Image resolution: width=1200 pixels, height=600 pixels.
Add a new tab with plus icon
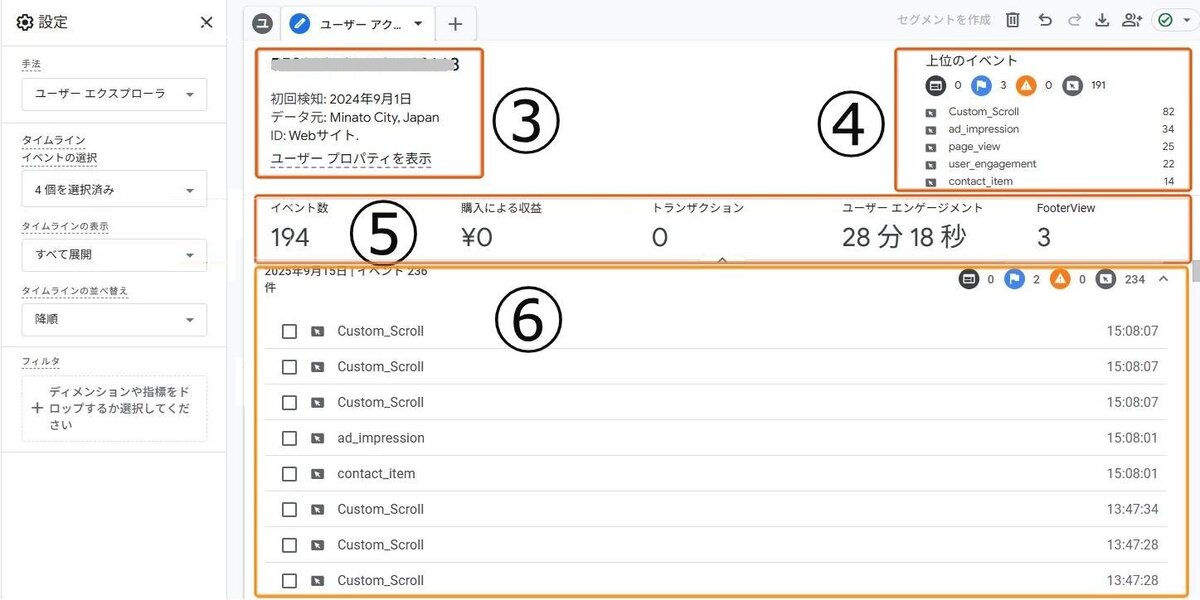[455, 24]
